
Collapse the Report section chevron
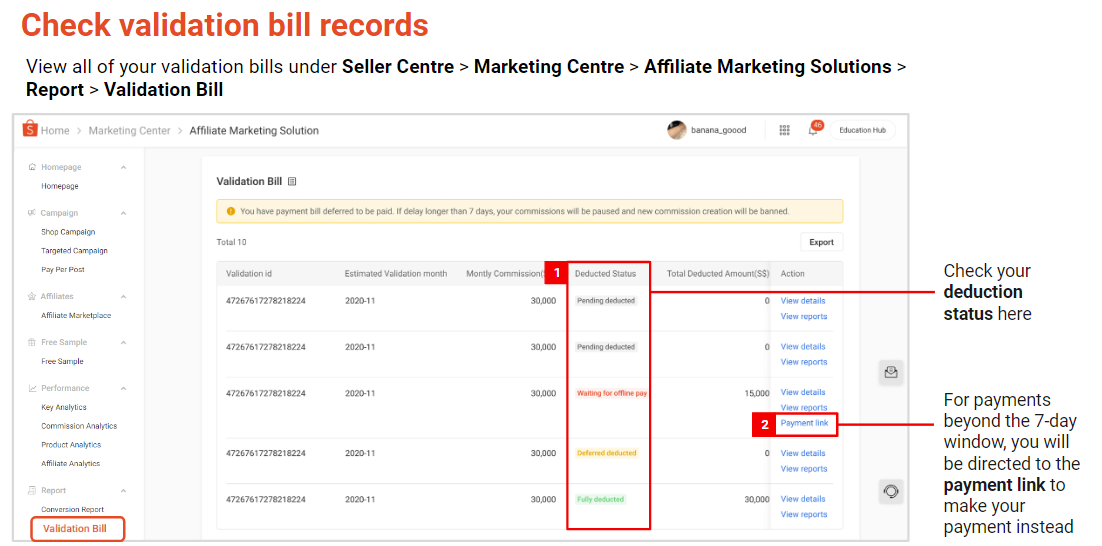pyautogui.click(x=123, y=491)
